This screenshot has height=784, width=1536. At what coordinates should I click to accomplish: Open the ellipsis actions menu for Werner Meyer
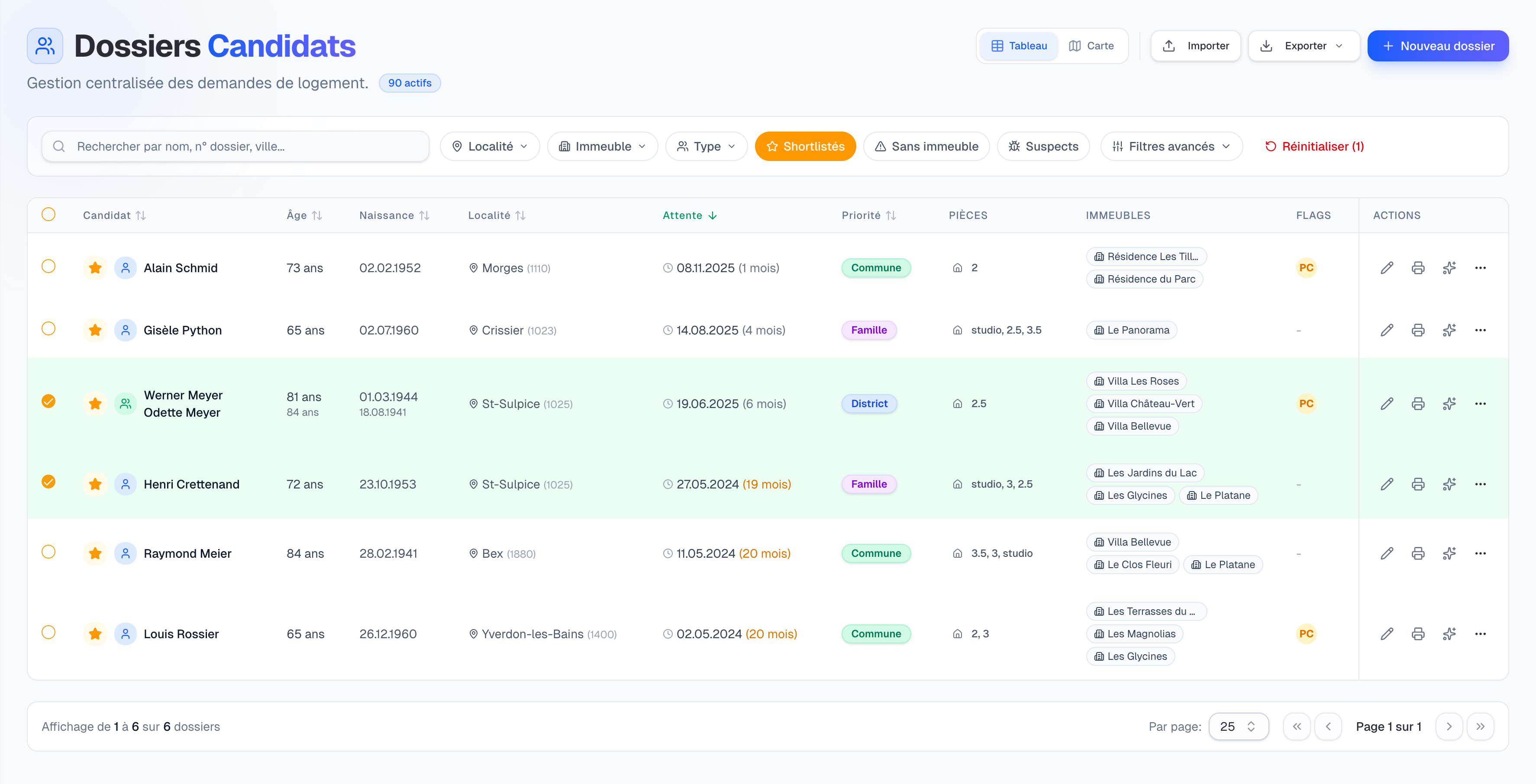point(1481,403)
